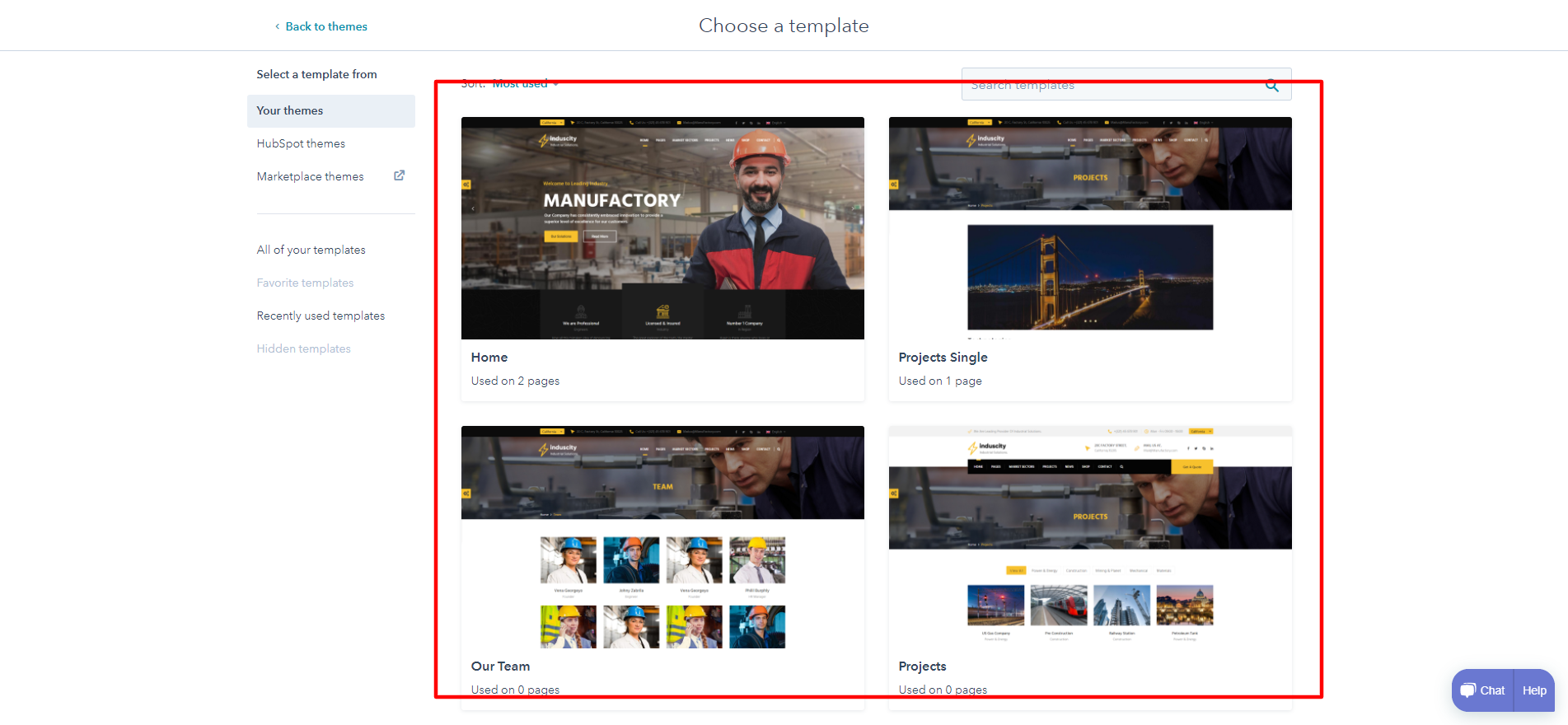Click the Home template title
The height and width of the screenshot is (725, 1568).
pyautogui.click(x=489, y=357)
